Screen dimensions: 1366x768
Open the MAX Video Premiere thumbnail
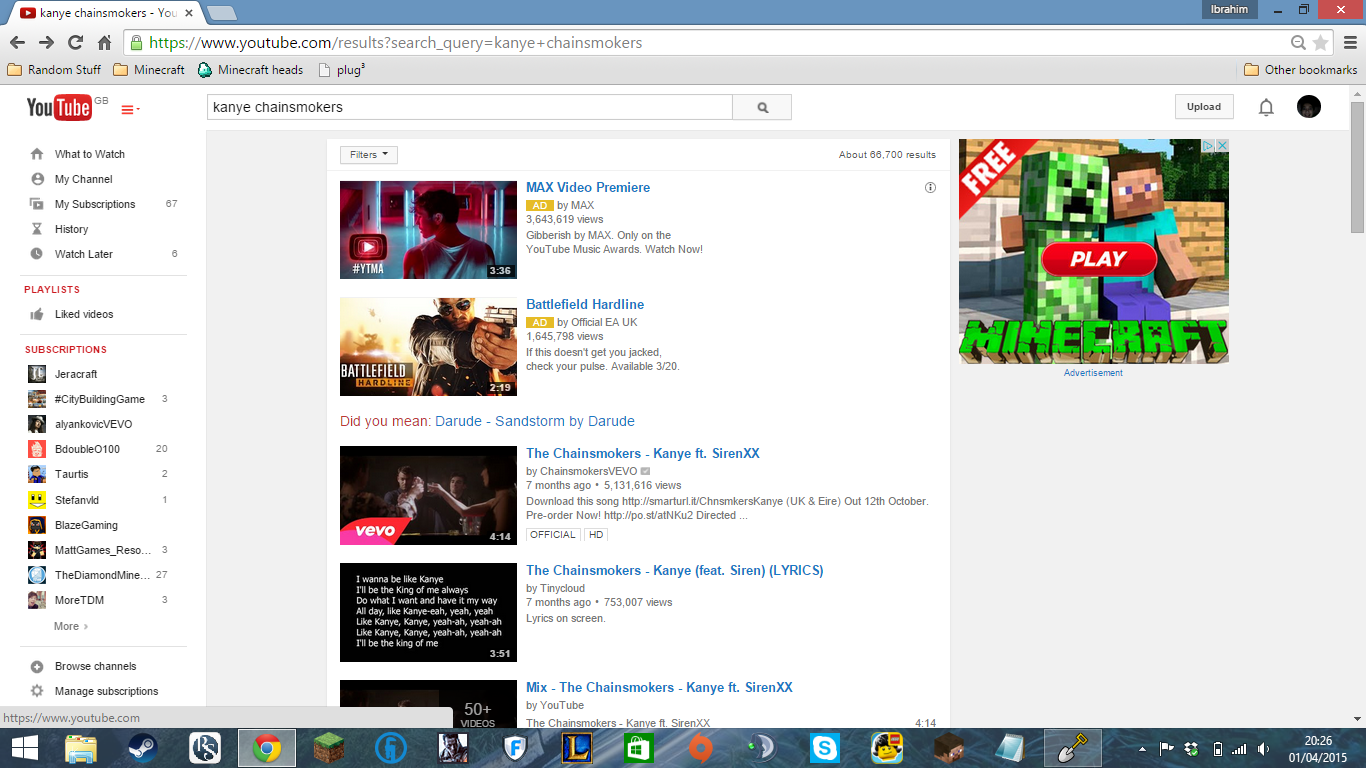click(428, 230)
